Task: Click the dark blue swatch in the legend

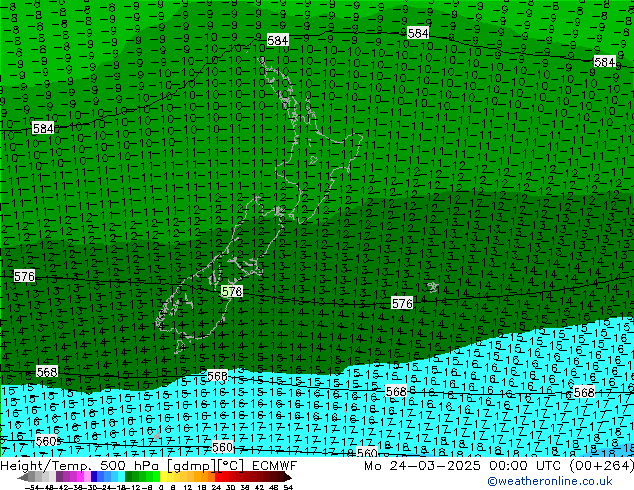Action: pyautogui.click(x=94, y=477)
